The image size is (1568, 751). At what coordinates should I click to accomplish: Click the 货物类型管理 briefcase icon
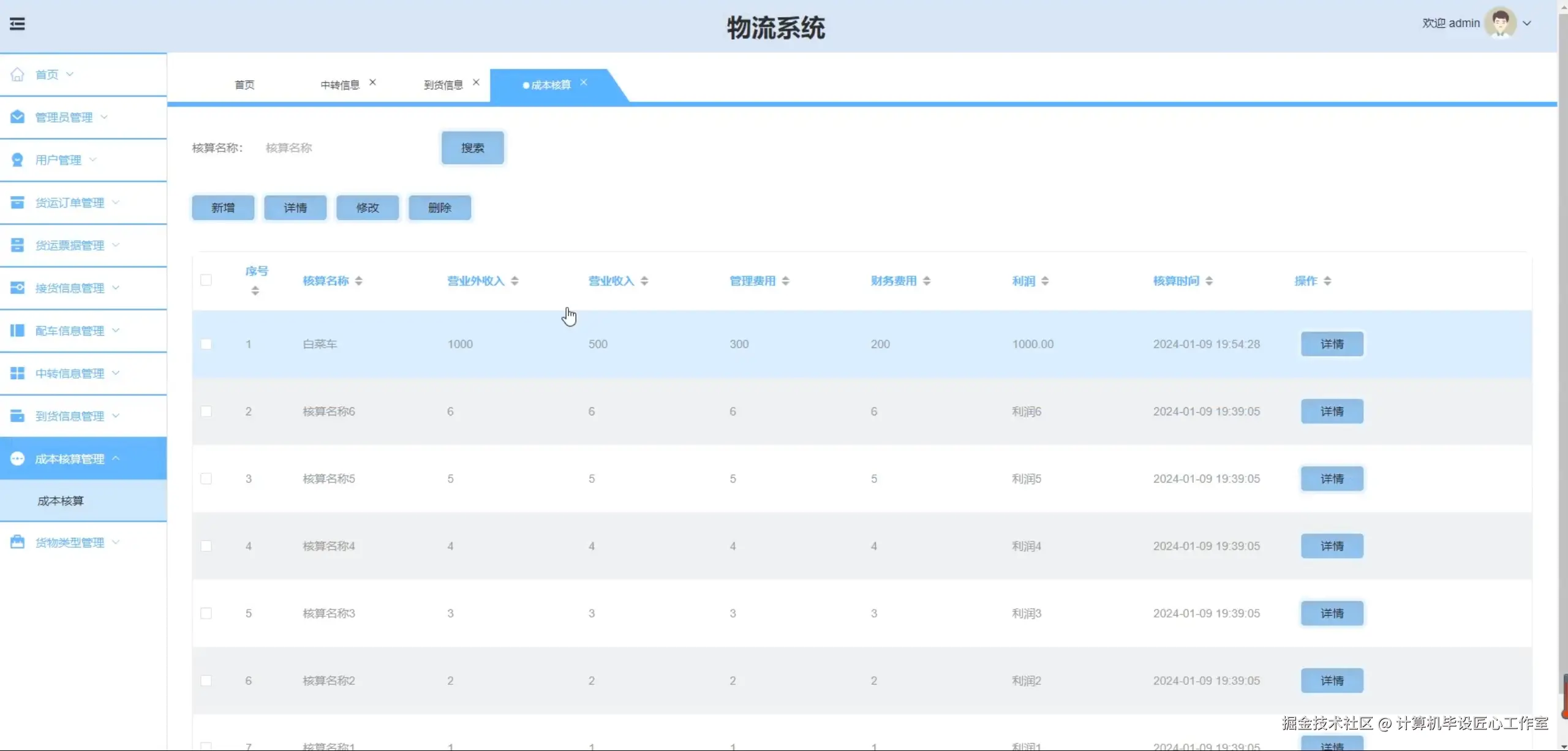click(17, 542)
